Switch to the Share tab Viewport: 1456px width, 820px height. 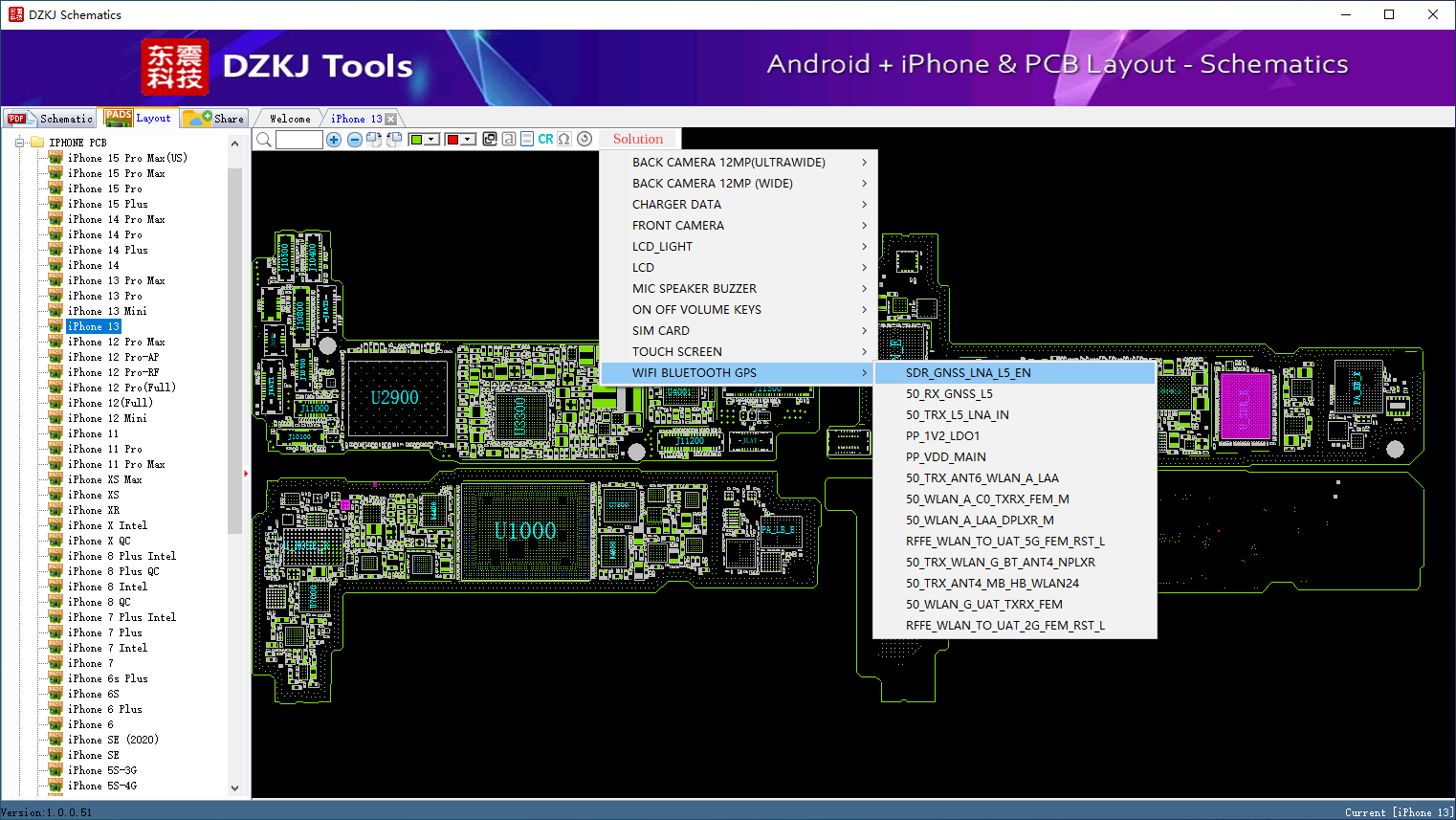pos(214,119)
